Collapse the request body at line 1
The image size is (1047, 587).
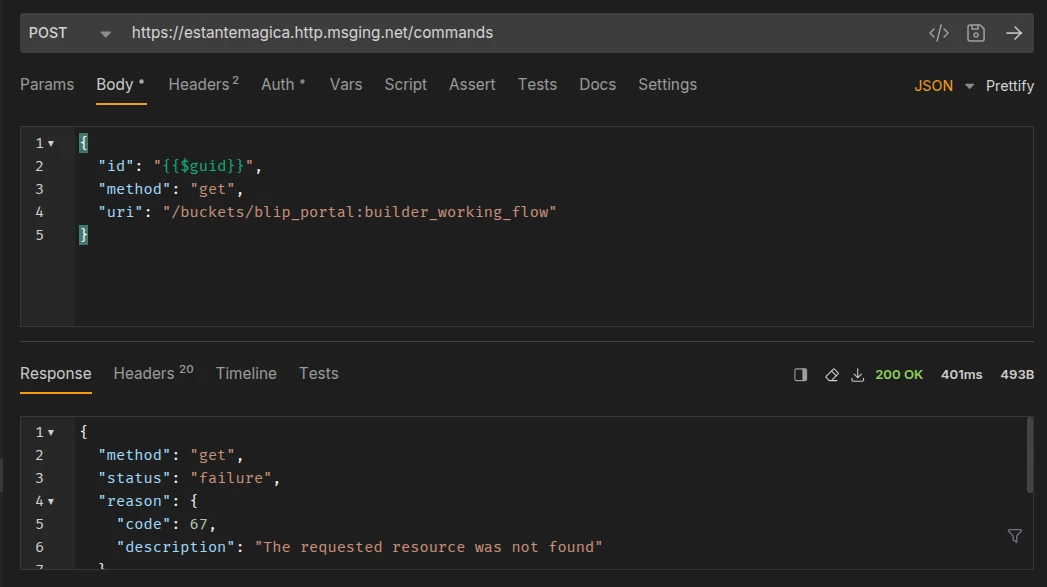(x=51, y=144)
